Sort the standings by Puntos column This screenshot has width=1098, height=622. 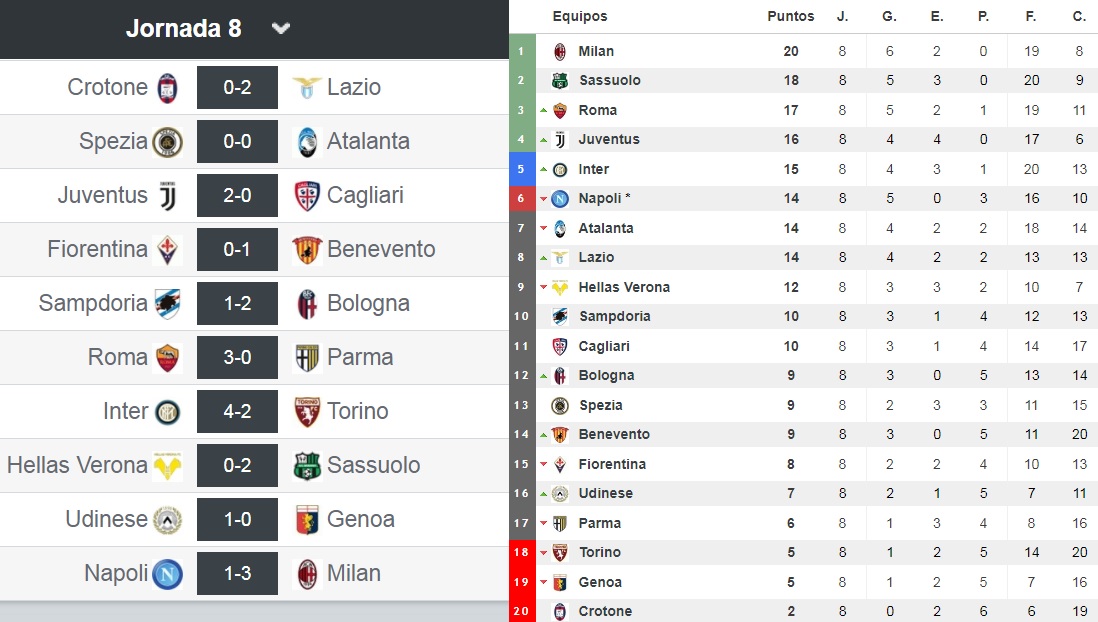point(791,16)
